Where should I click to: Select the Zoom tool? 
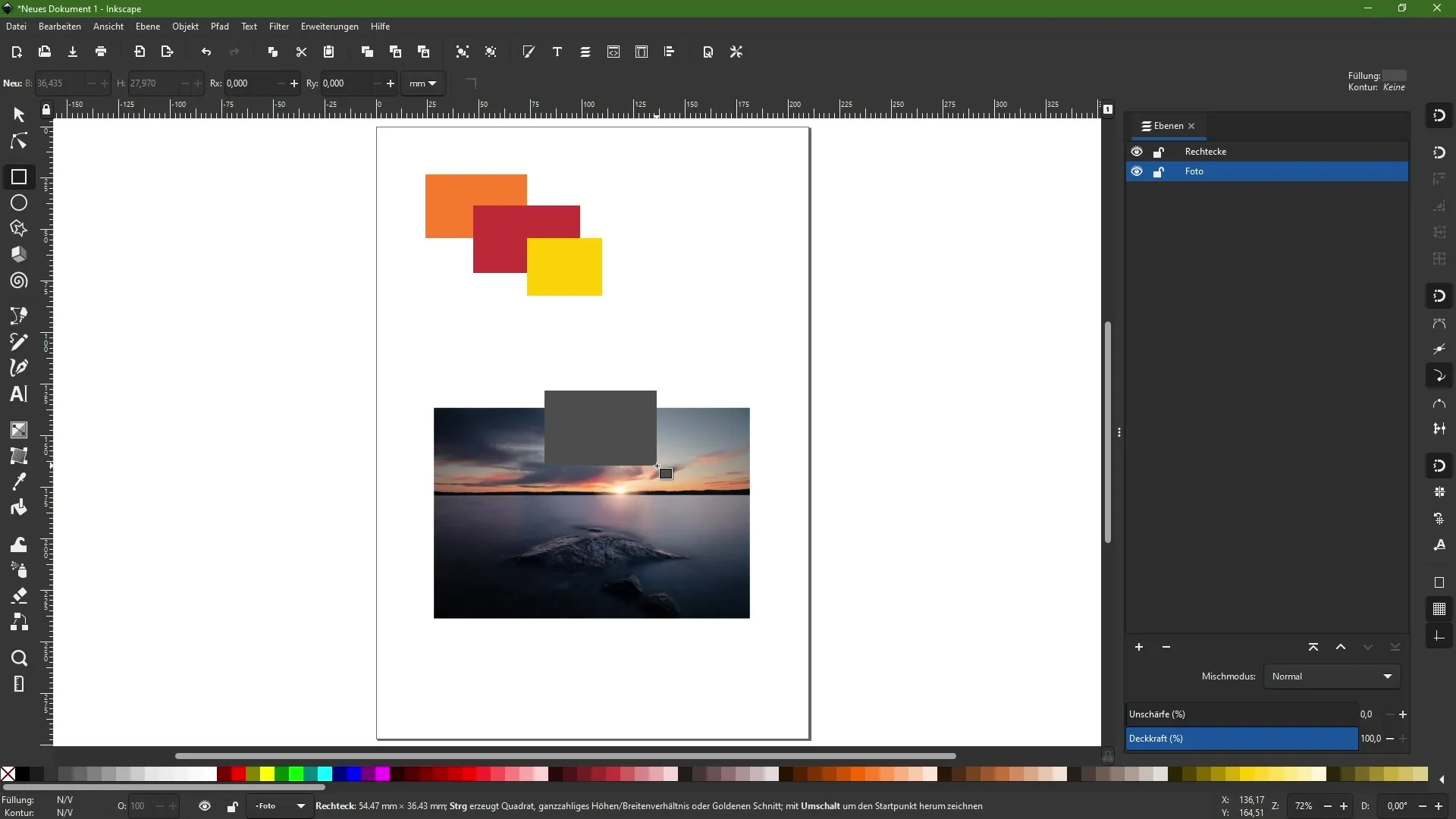point(18,657)
